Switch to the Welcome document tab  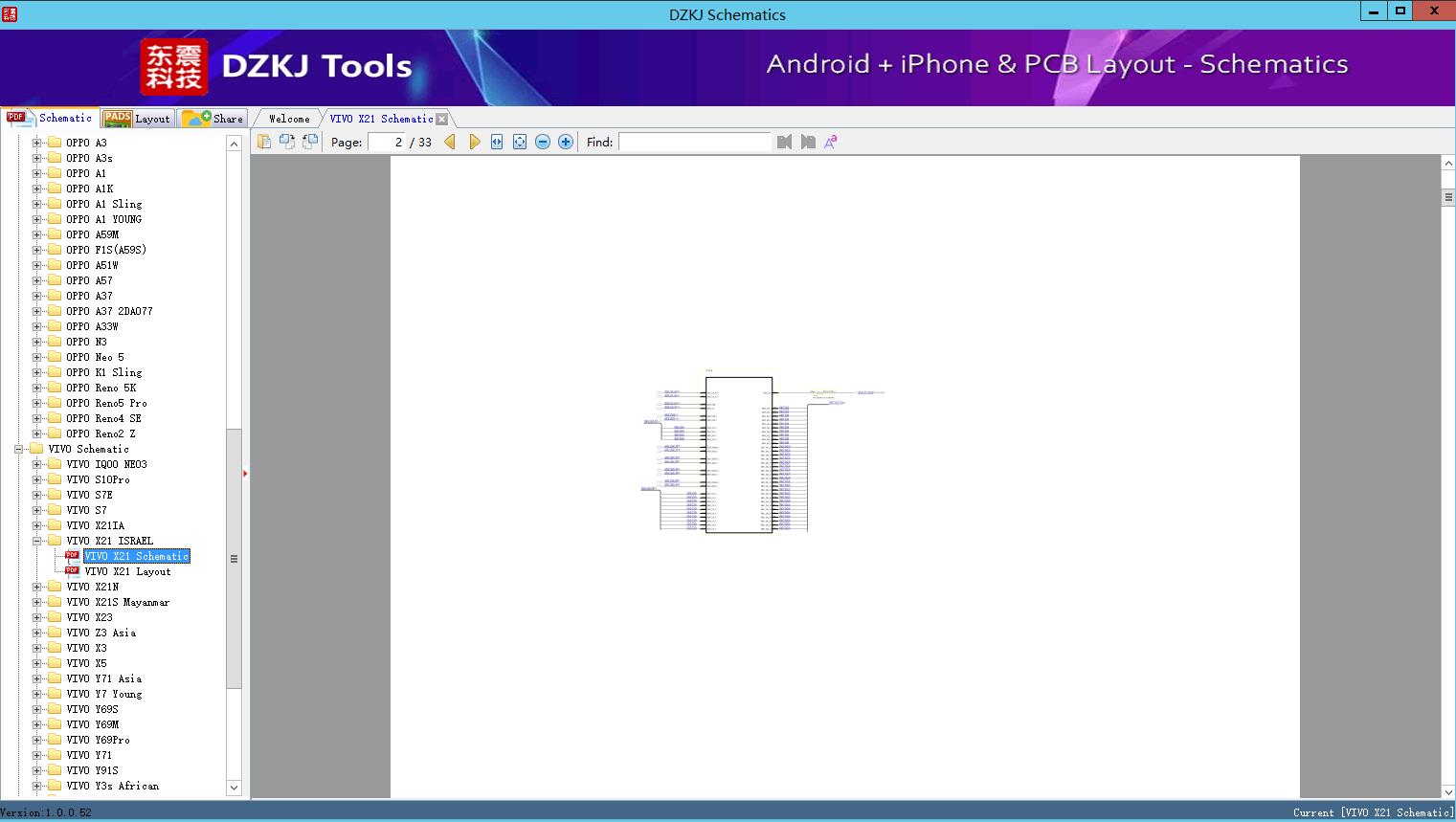[x=289, y=119]
